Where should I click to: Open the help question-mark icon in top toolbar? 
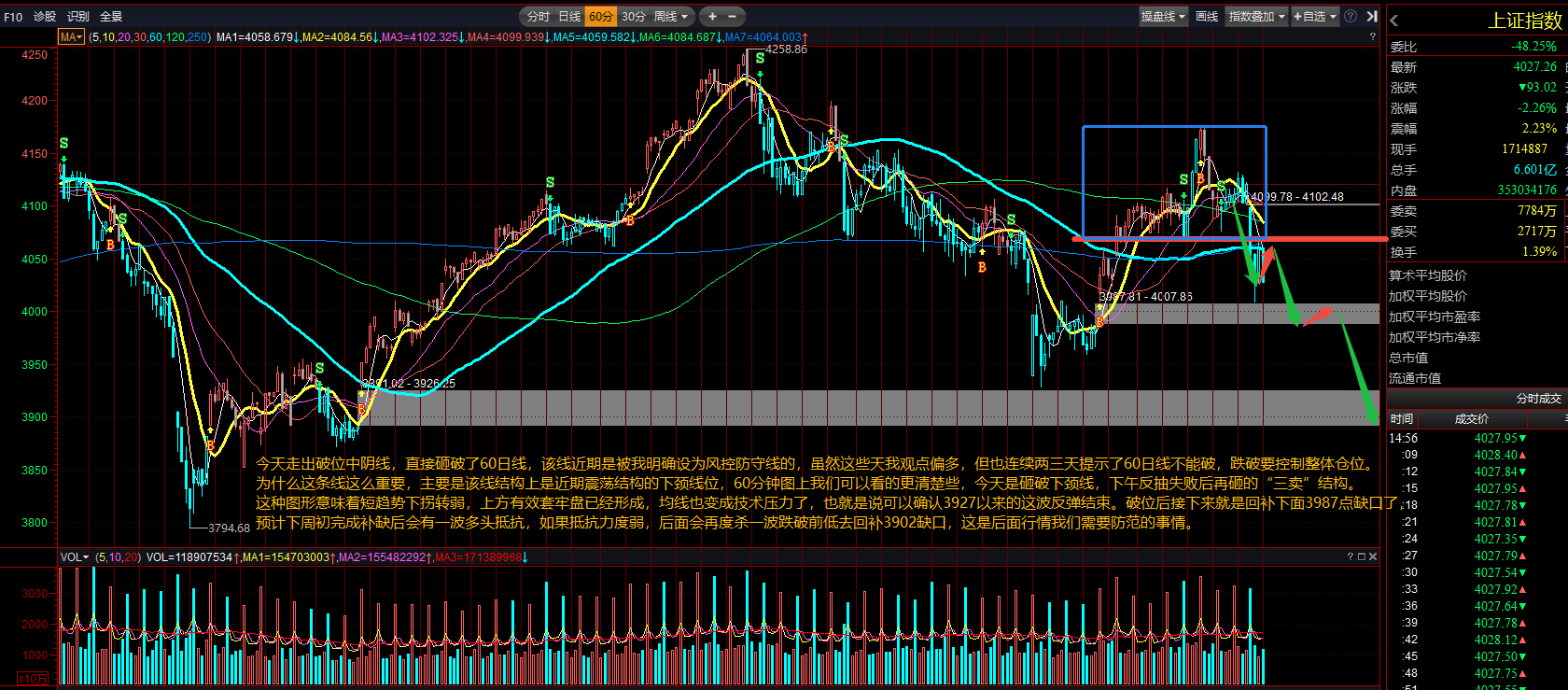[x=1351, y=16]
